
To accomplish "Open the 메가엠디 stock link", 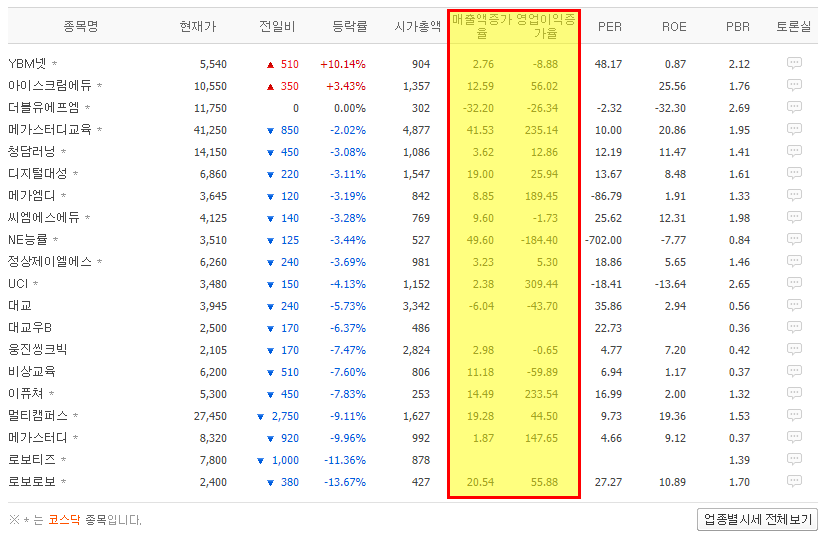I will click(32, 196).
